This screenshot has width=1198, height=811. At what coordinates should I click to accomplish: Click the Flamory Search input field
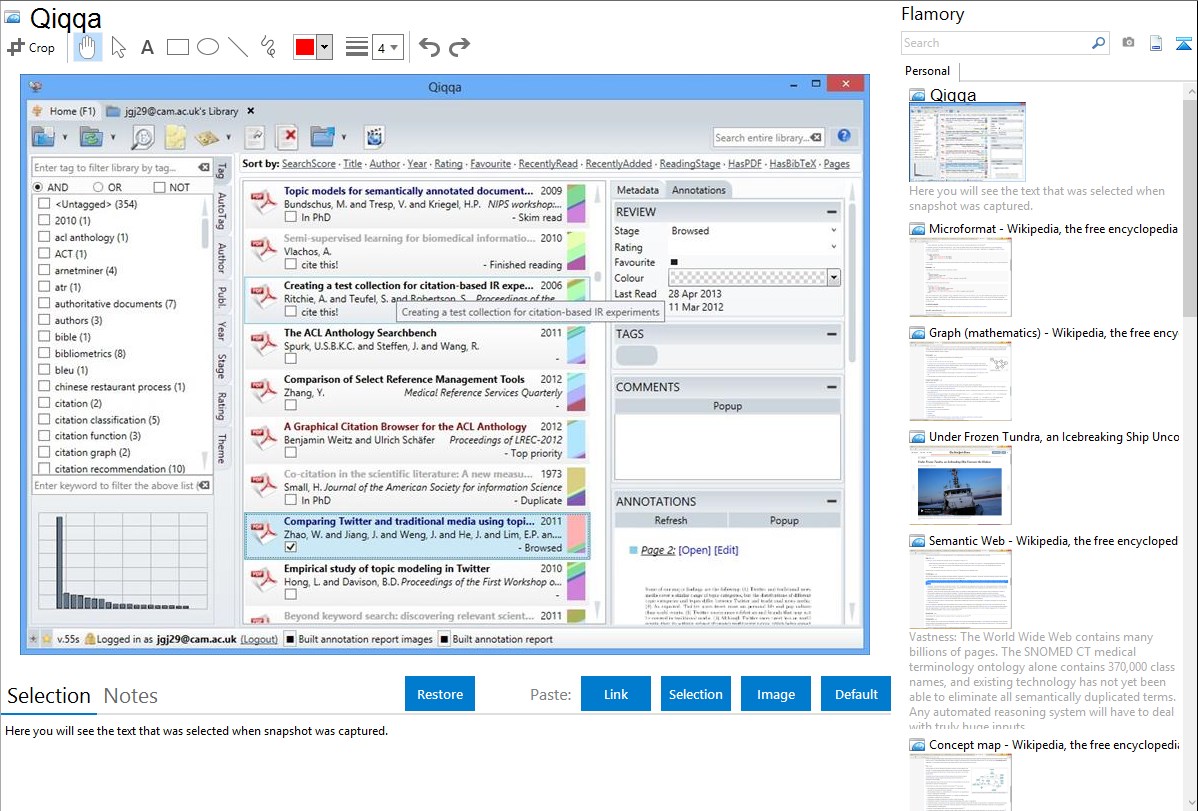pos(996,43)
